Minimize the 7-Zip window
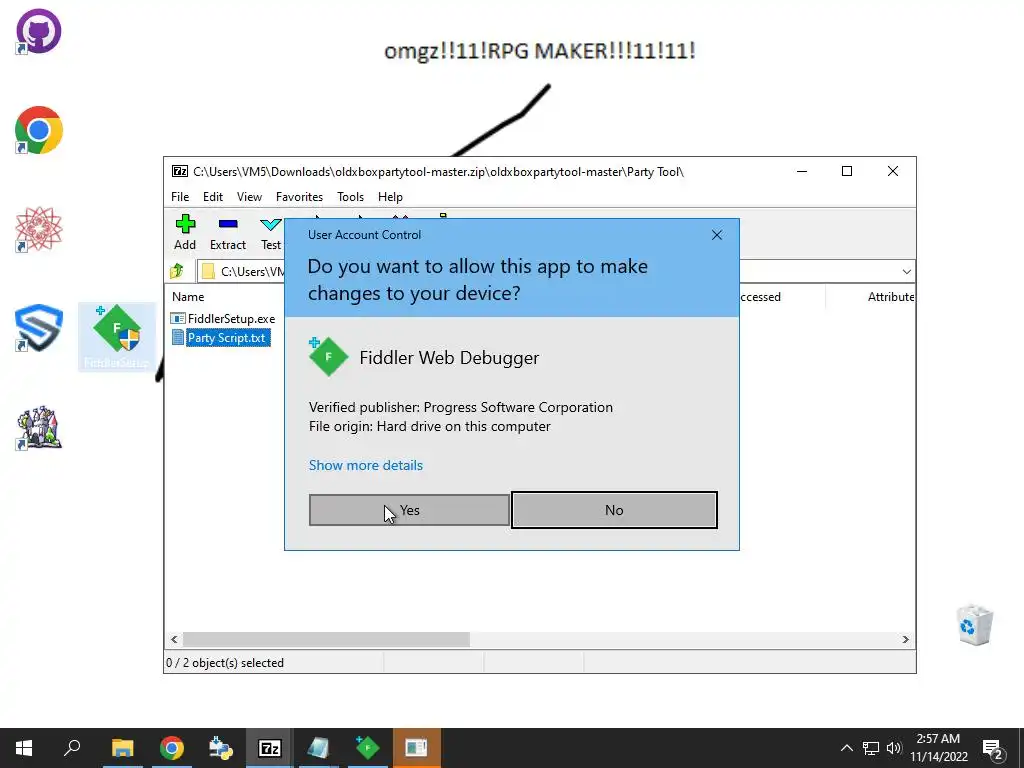 802,171
